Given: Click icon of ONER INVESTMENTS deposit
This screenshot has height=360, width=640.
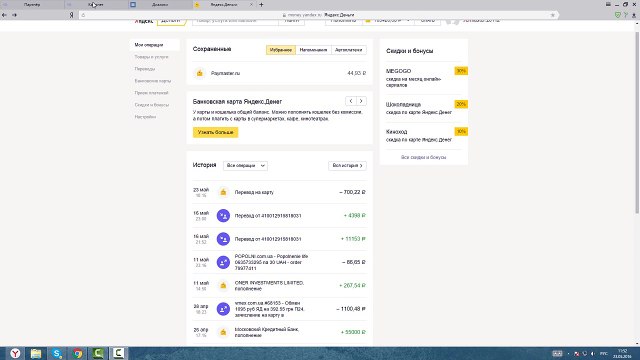Looking at the screenshot, I should pos(223,285).
